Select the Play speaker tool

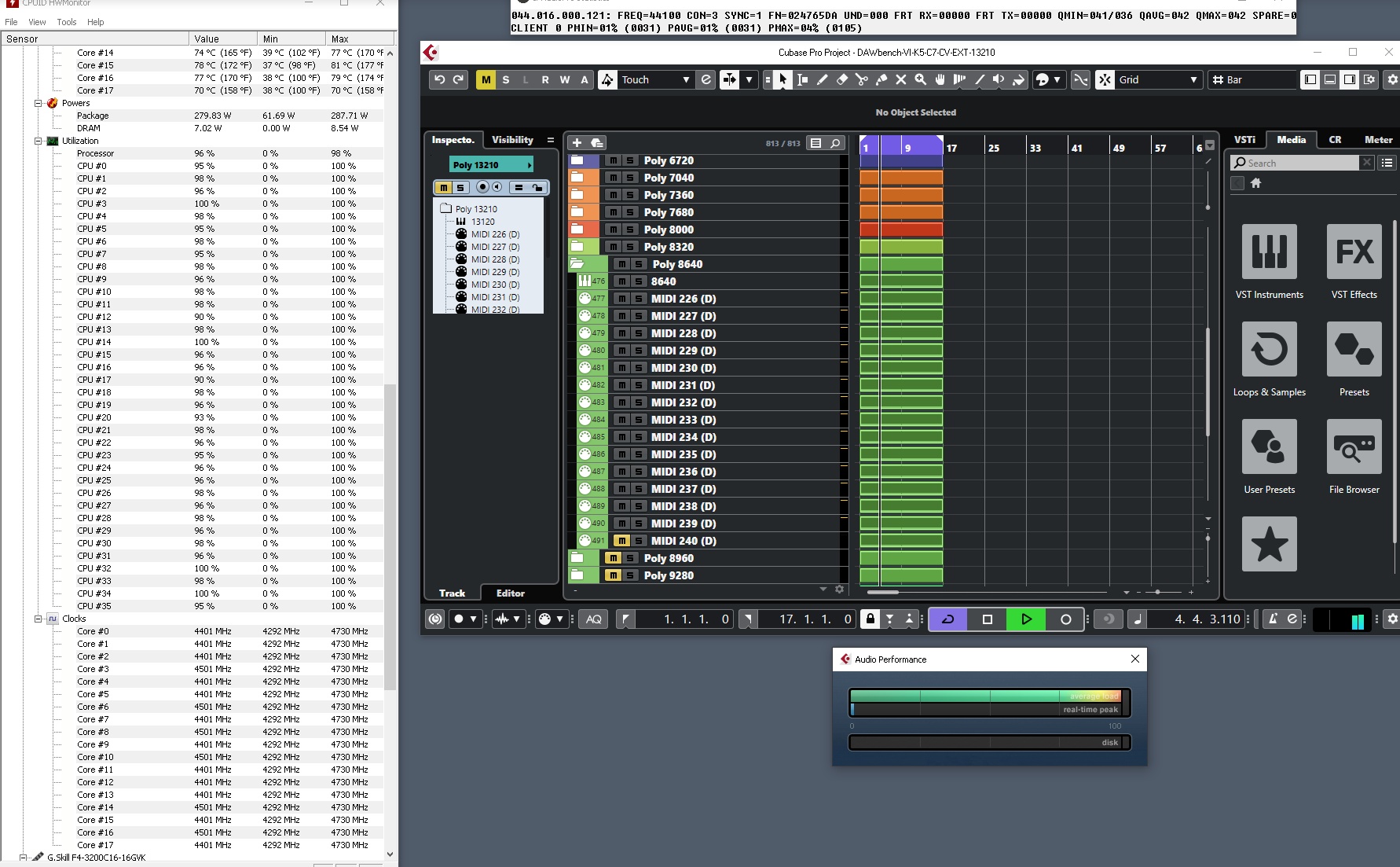[x=999, y=79]
